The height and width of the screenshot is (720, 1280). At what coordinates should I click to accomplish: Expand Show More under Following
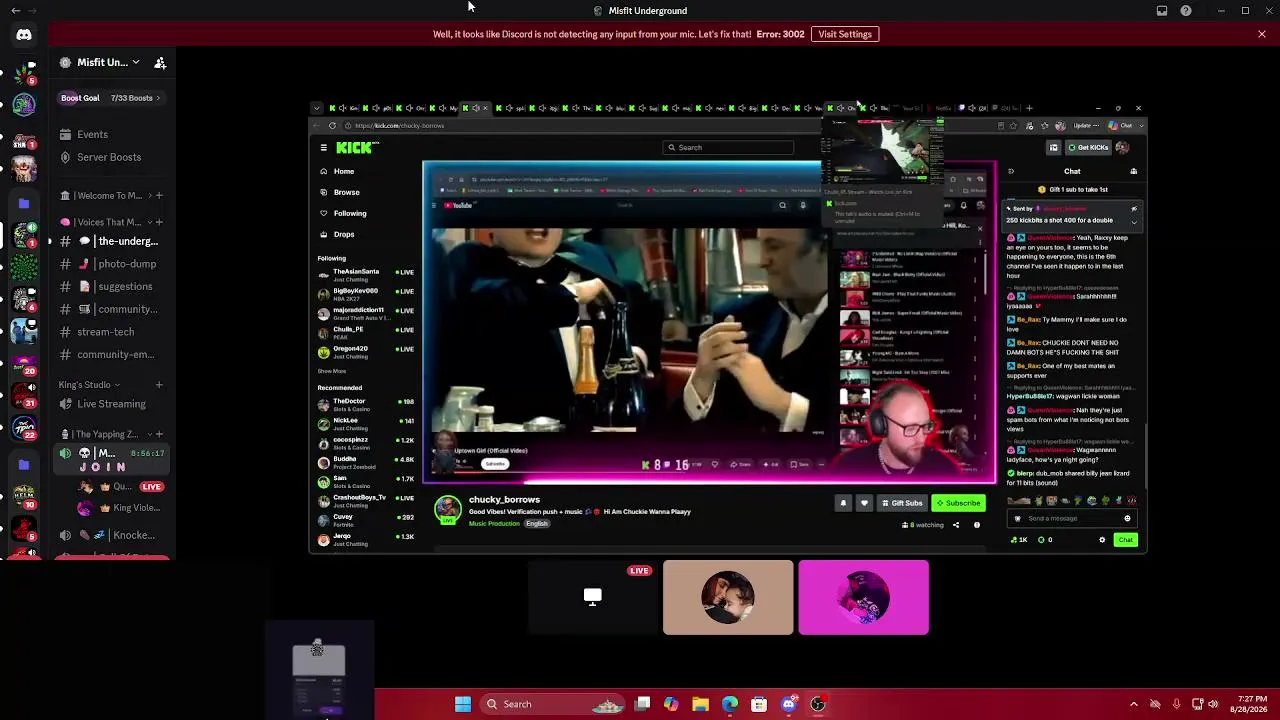(x=332, y=371)
